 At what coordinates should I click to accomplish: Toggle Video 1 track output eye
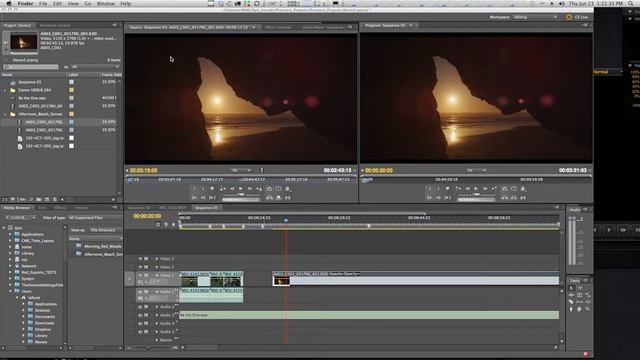click(x=140, y=276)
